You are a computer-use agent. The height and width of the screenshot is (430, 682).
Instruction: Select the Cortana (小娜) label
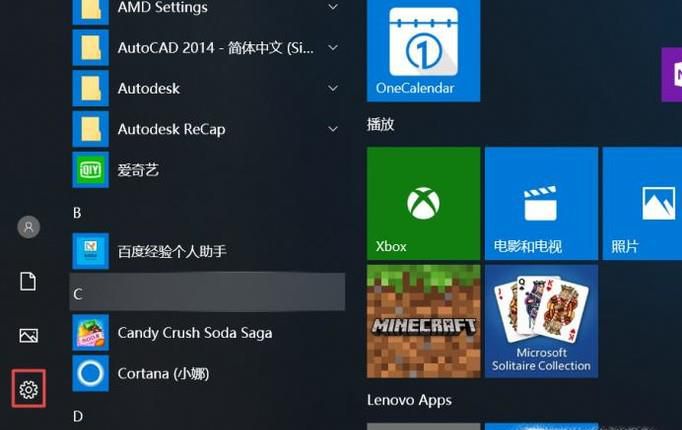point(163,373)
